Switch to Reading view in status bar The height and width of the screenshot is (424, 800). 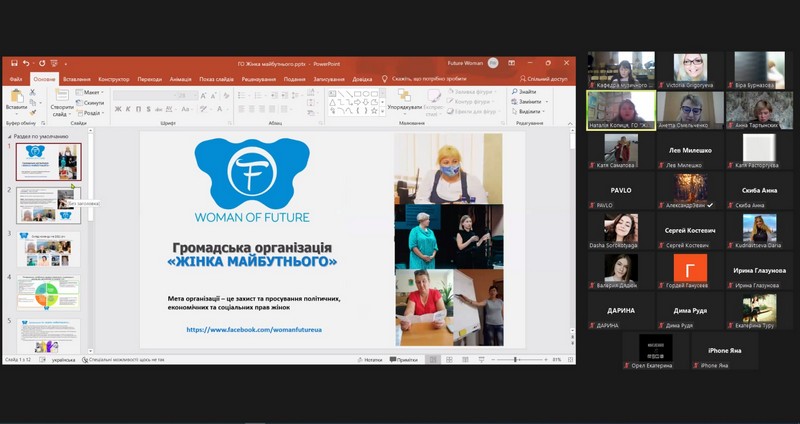pos(465,360)
